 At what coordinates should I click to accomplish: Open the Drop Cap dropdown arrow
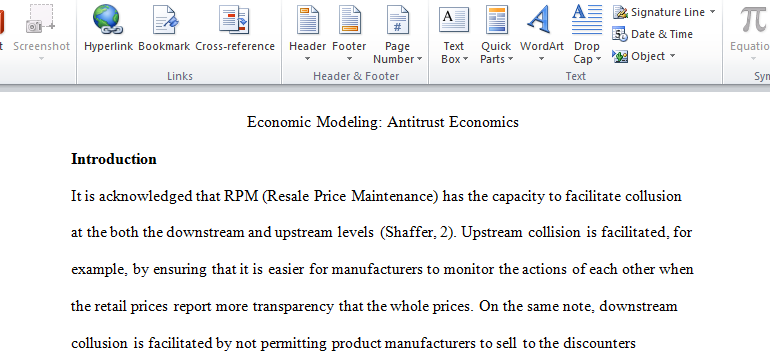point(599,59)
